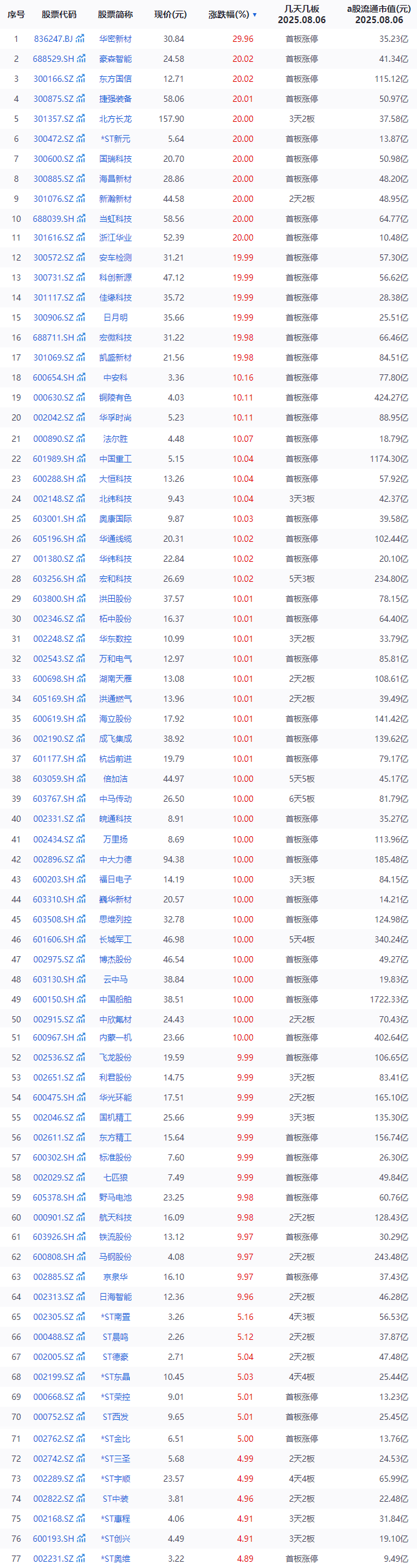Image resolution: width=417 pixels, height=1568 pixels.
Task: Sort by the 股票代码 column header
Action: [59, 14]
